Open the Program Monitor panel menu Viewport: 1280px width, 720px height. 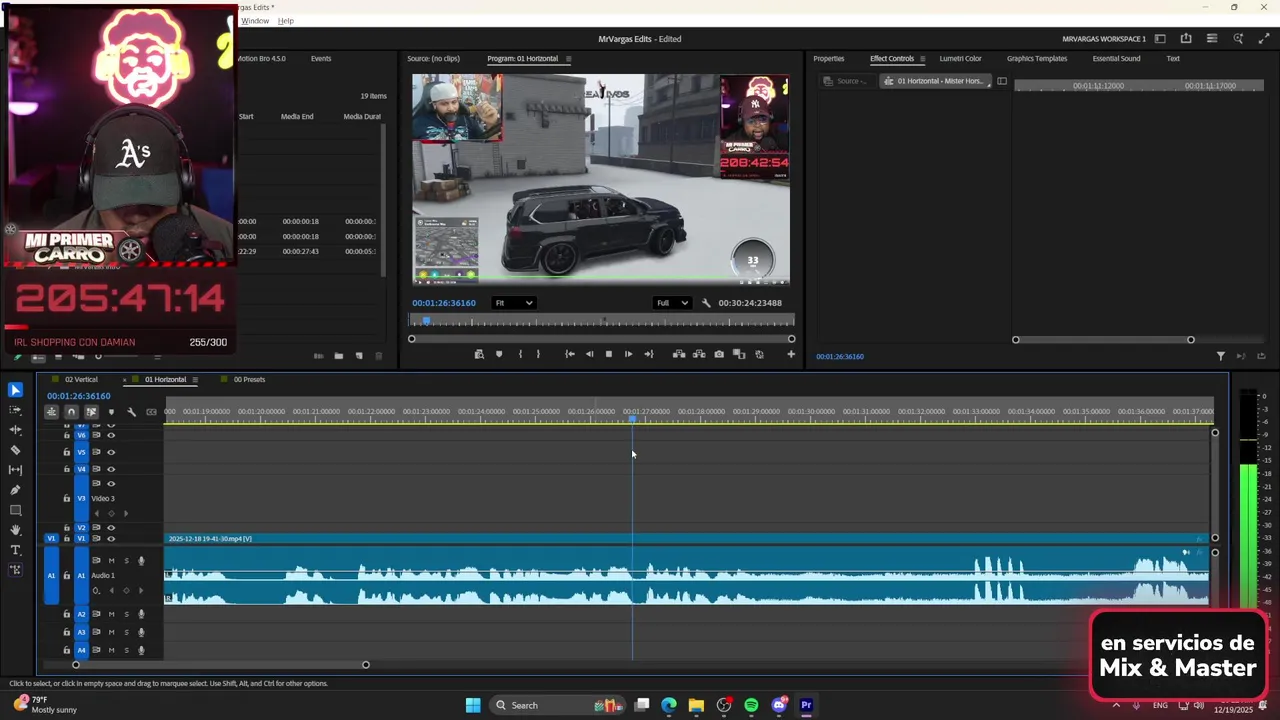pos(568,59)
